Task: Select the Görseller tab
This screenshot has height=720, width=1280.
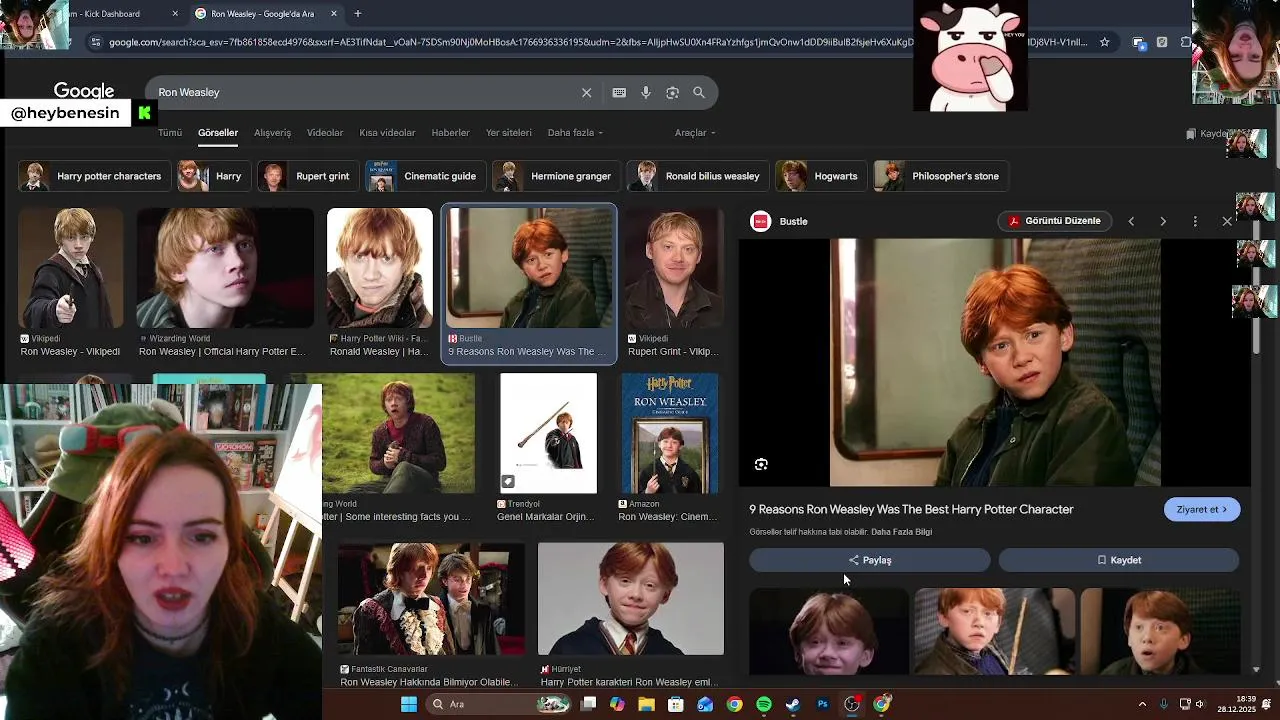Action: pyautogui.click(x=218, y=132)
